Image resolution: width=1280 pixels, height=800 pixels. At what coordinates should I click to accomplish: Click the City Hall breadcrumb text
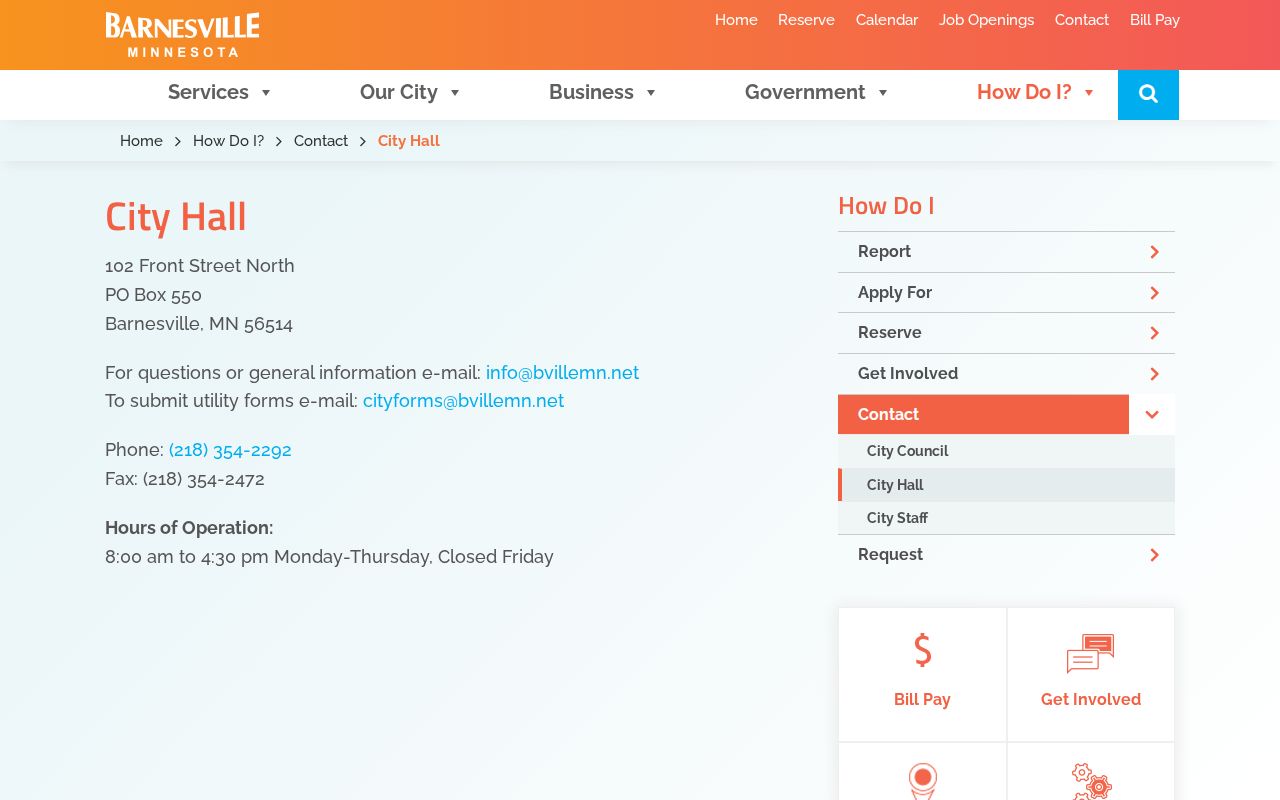tap(409, 141)
